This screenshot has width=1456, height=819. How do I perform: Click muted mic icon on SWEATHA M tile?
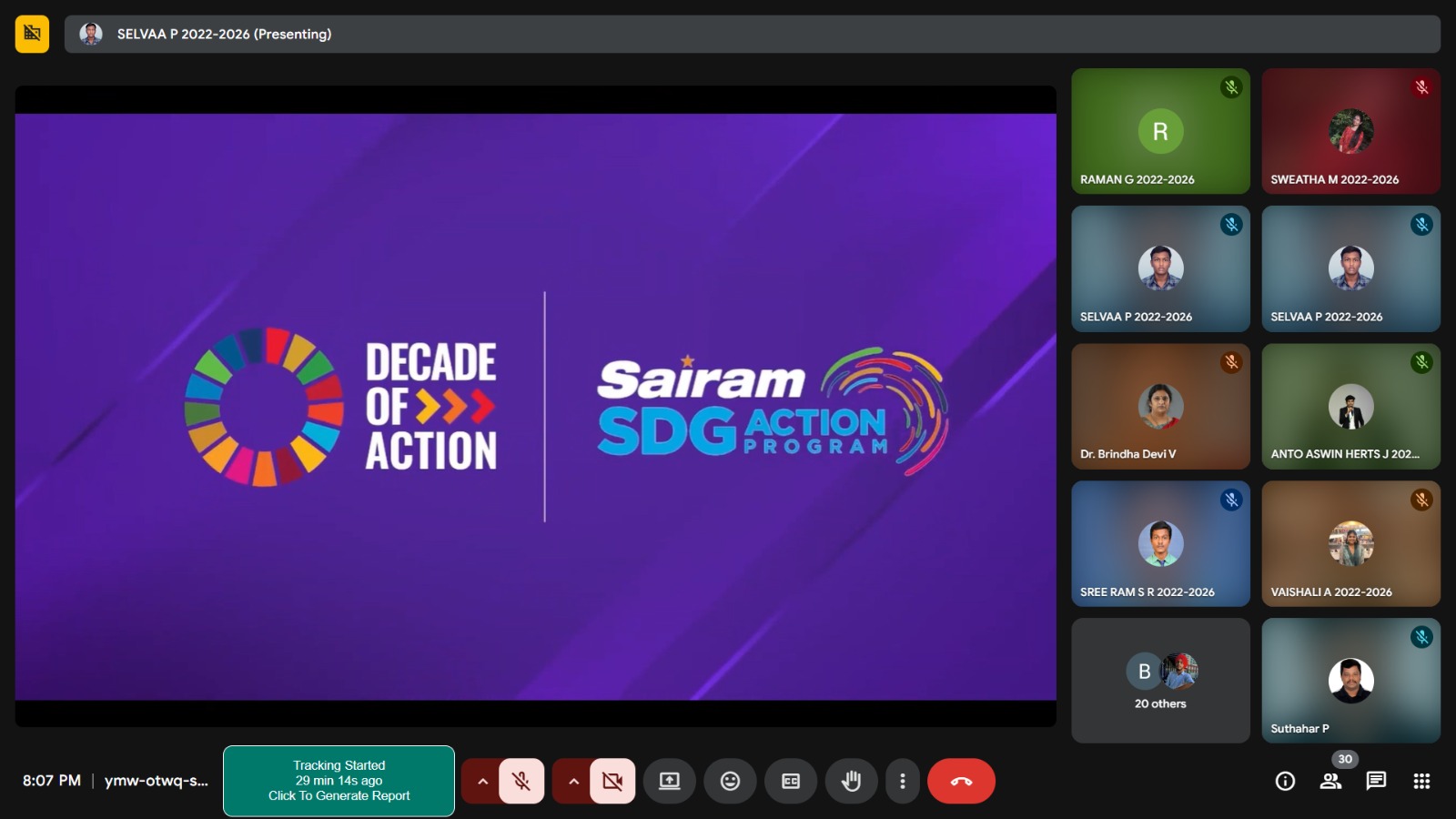(1421, 87)
